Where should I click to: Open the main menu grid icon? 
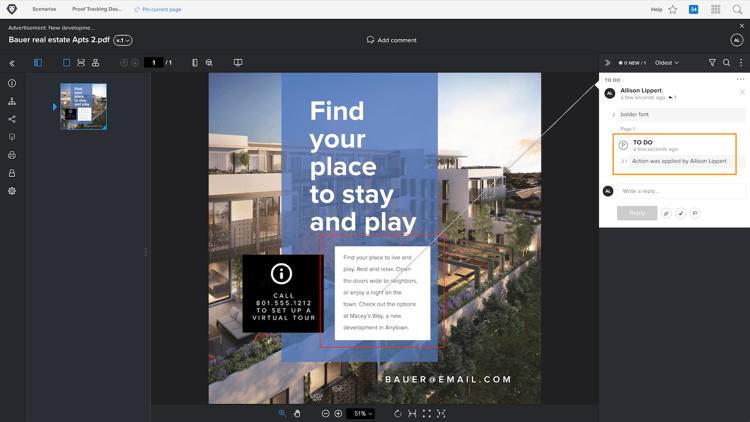click(x=716, y=9)
